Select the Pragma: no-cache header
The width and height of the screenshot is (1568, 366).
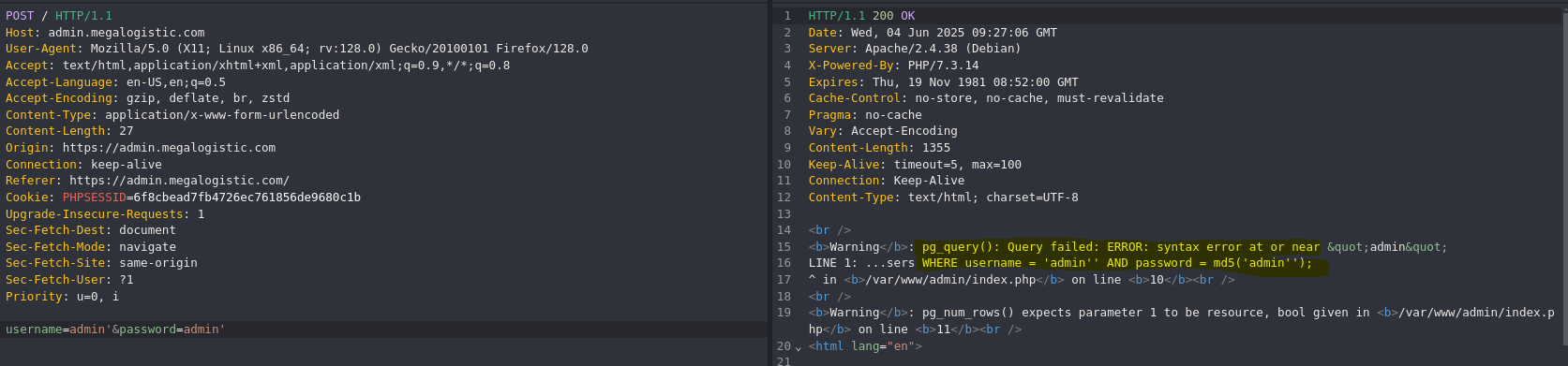click(865, 115)
